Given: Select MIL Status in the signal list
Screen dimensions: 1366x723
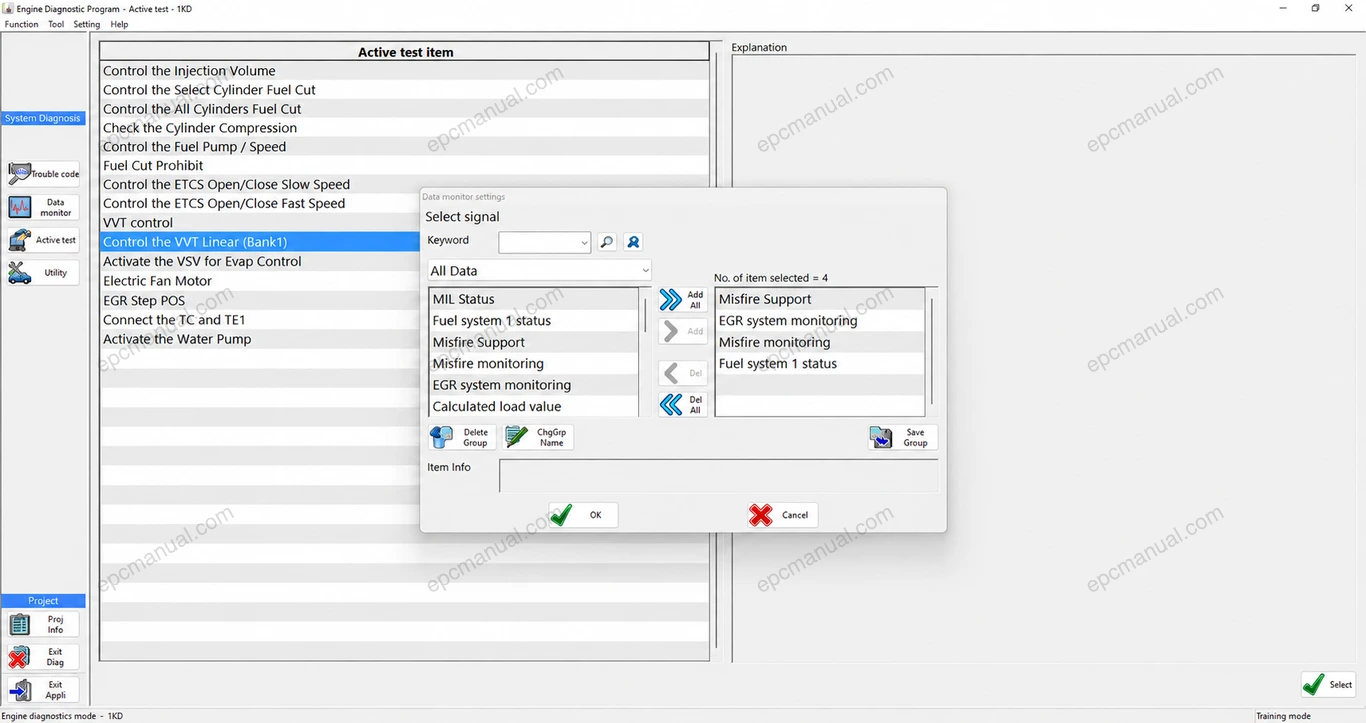Looking at the screenshot, I should pos(533,299).
